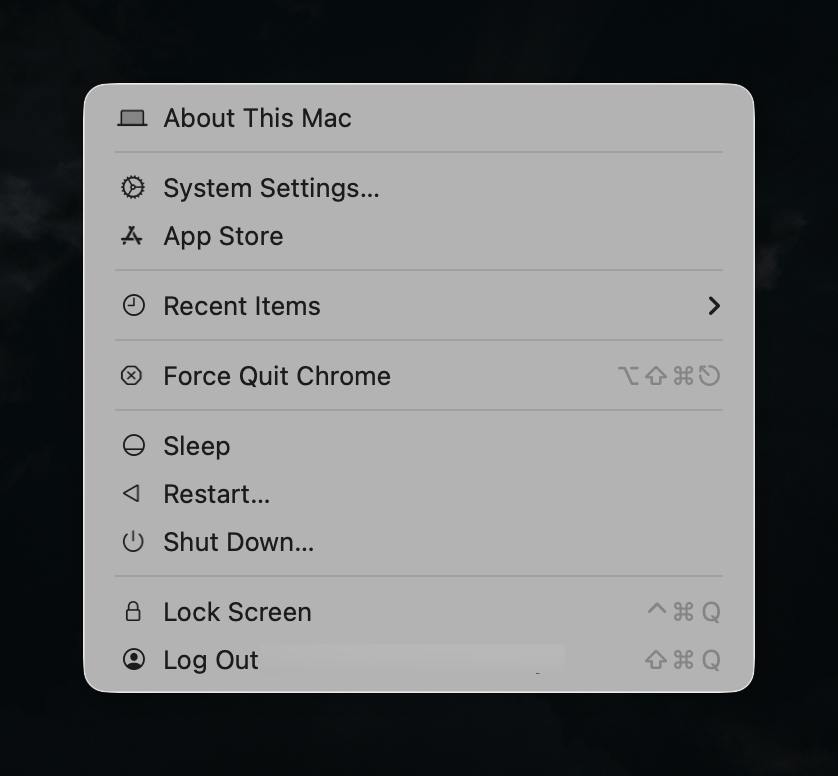
Task: Click the laptop icon beside About This Mac
Action: click(132, 118)
